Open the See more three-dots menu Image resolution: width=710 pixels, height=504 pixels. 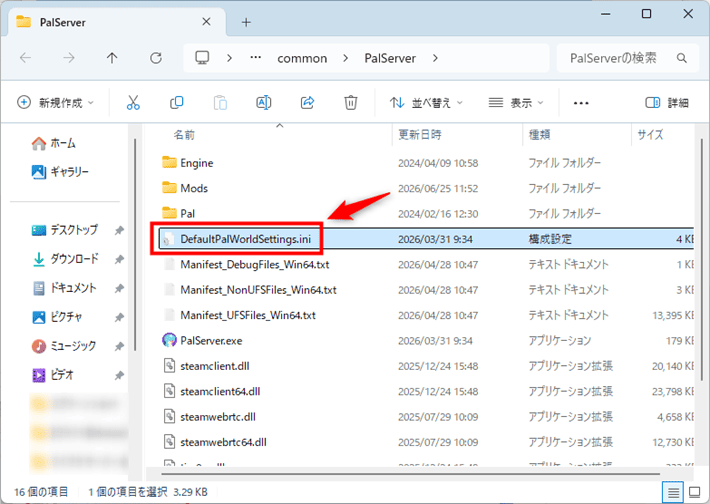581,103
